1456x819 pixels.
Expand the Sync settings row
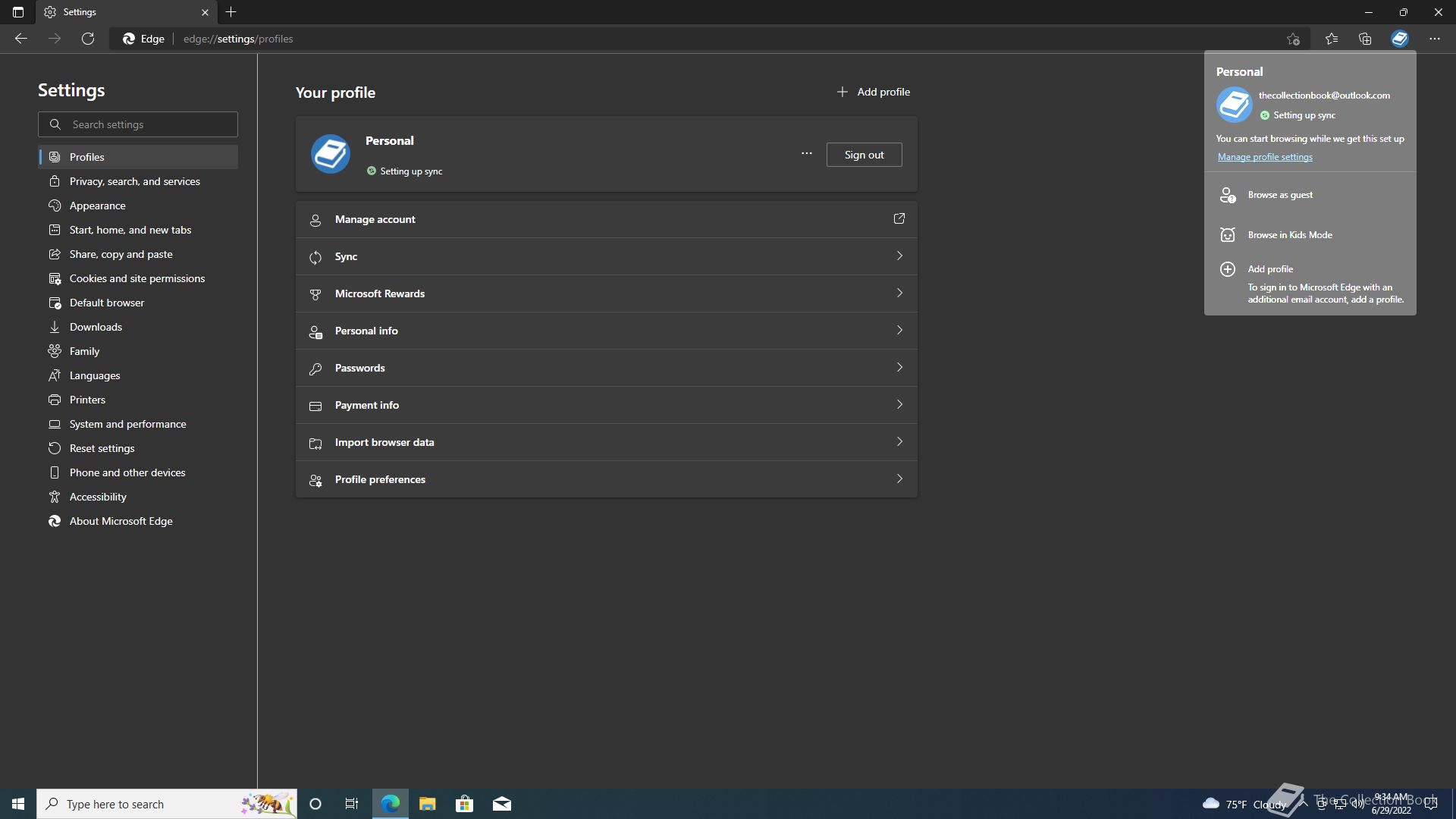[607, 256]
